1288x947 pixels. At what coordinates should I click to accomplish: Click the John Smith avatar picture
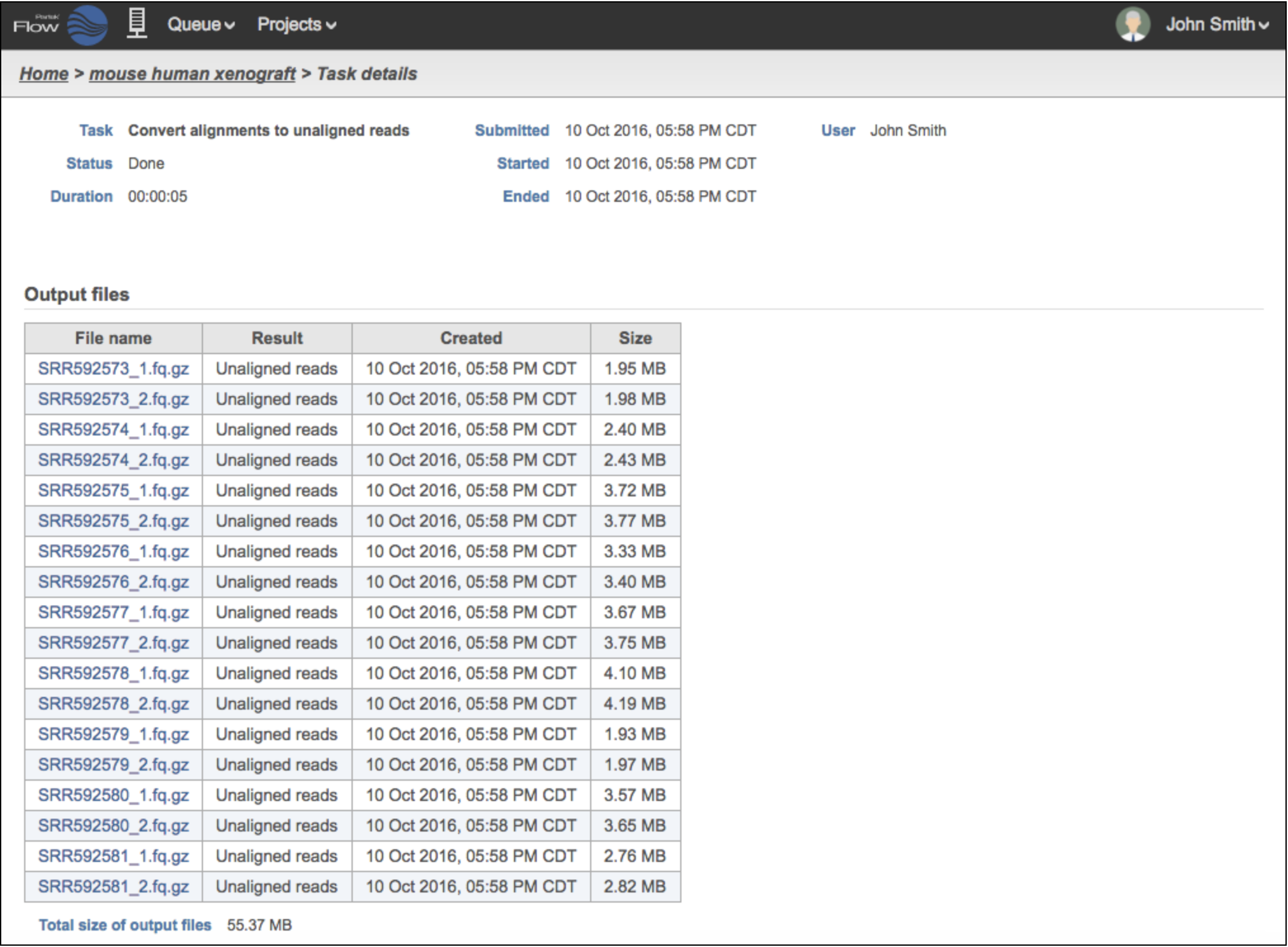(x=1133, y=25)
